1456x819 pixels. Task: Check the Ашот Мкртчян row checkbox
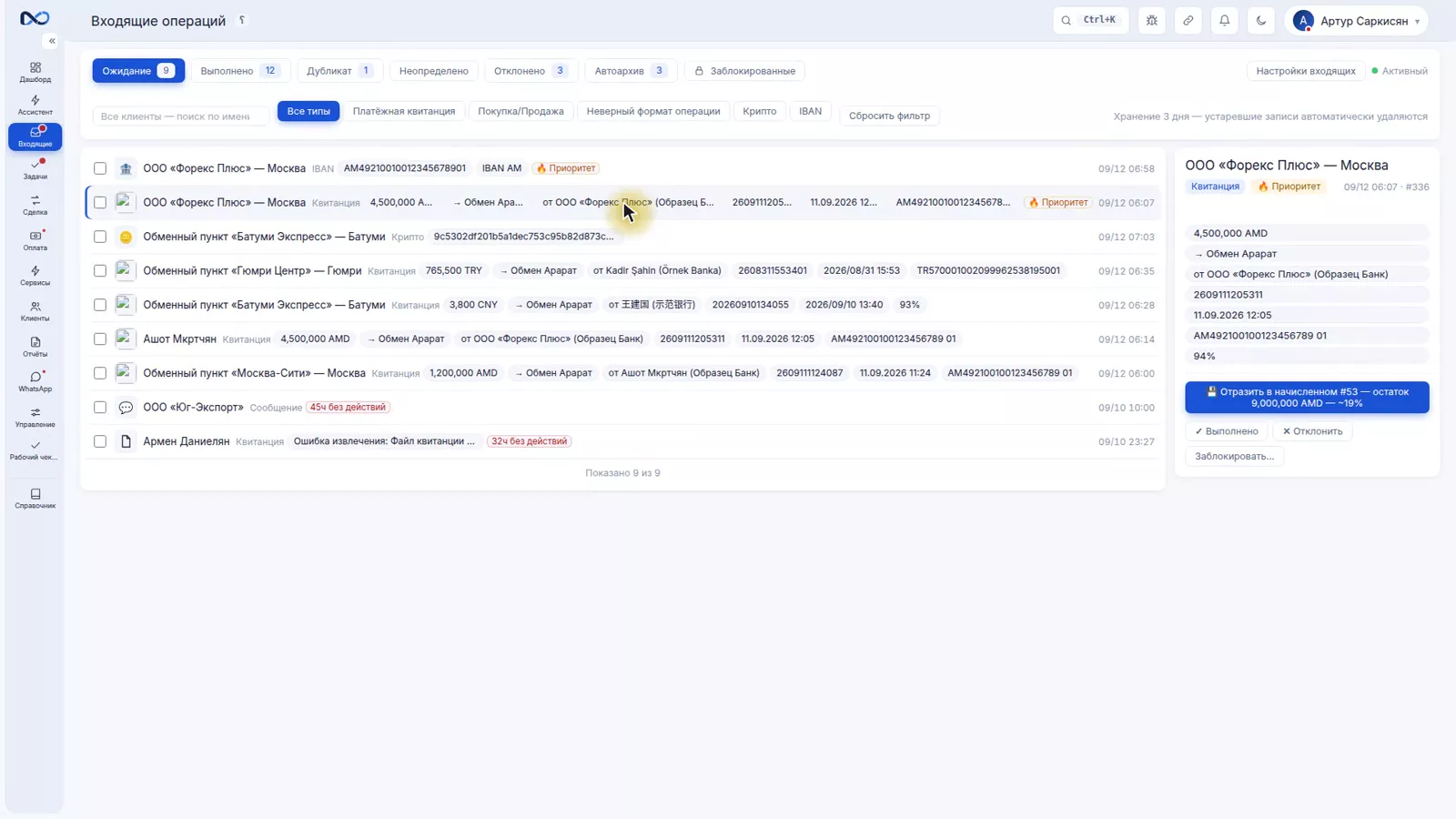[x=100, y=339]
